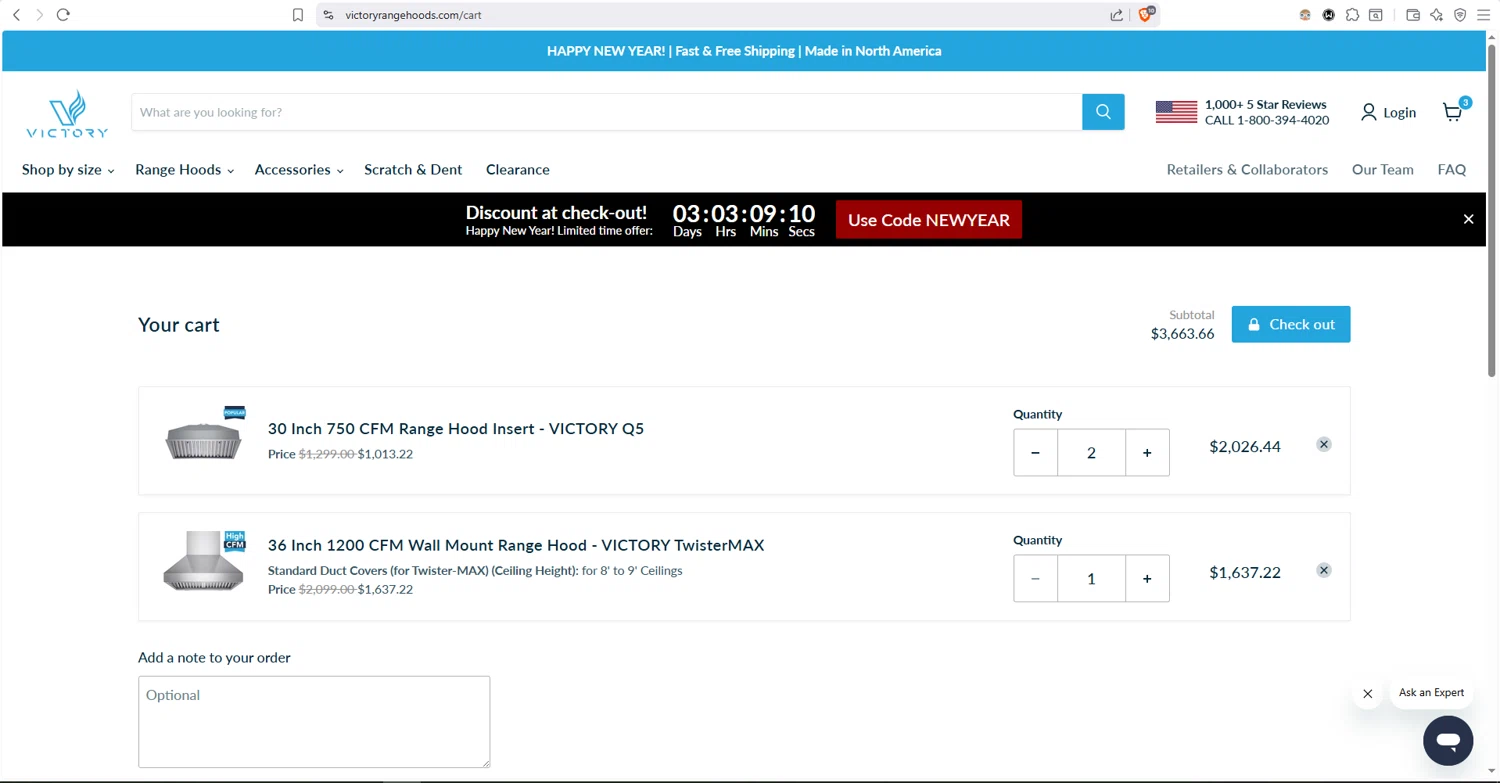Focus the product search box
This screenshot has width=1500, height=783.
606,112
